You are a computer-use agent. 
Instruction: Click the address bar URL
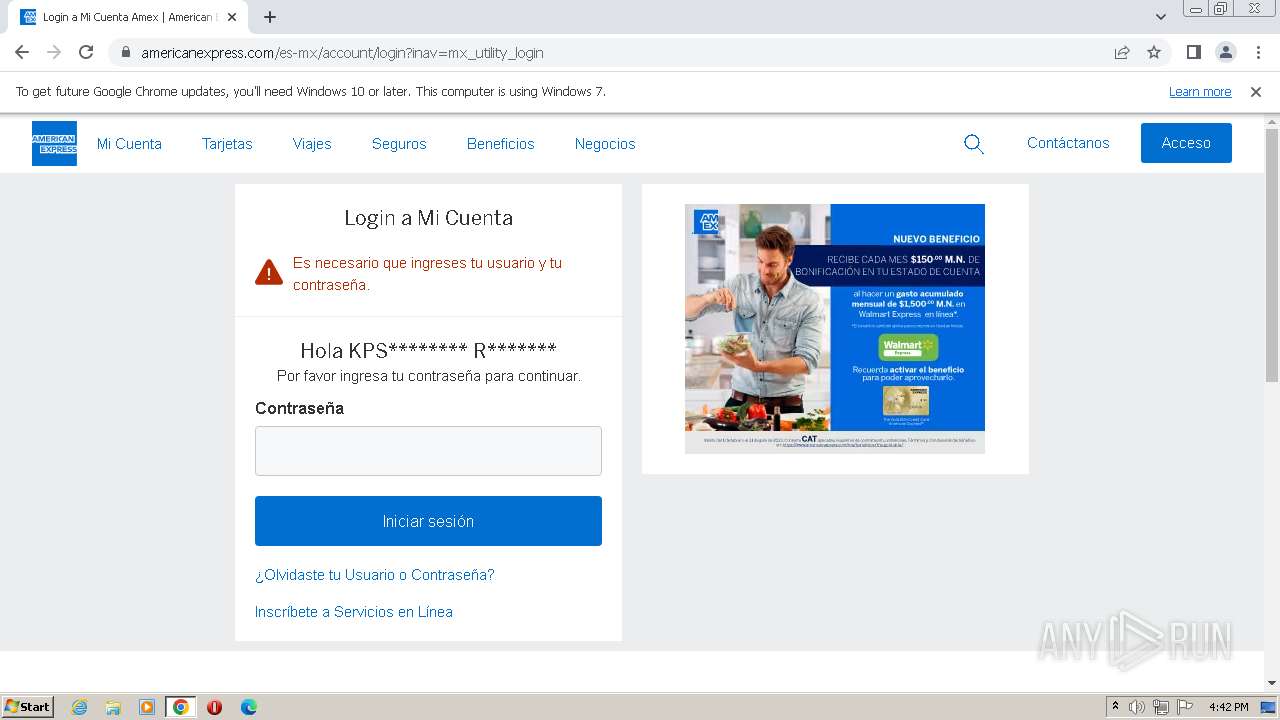click(342, 53)
